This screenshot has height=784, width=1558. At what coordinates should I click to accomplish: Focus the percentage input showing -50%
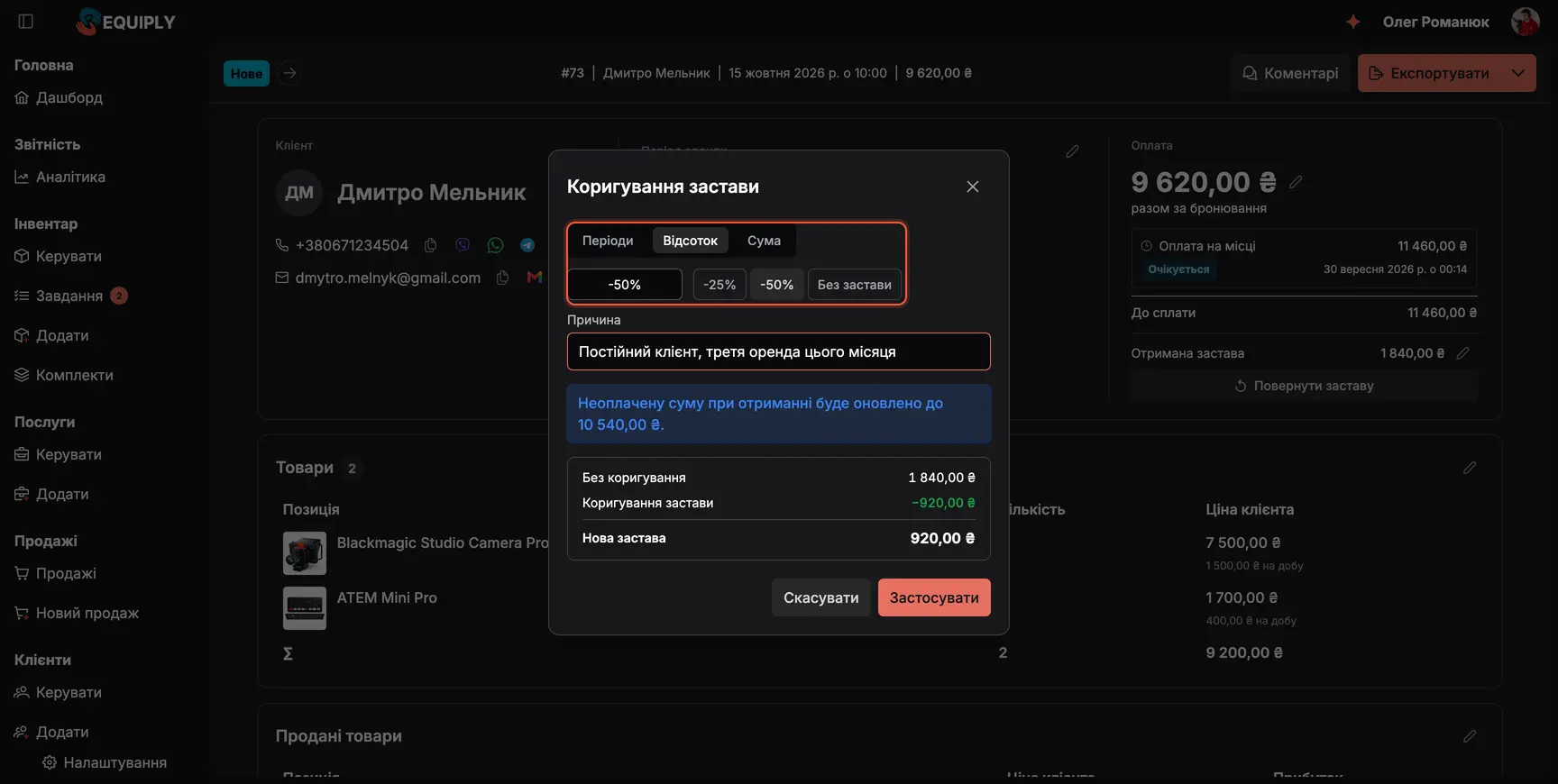[625, 285]
